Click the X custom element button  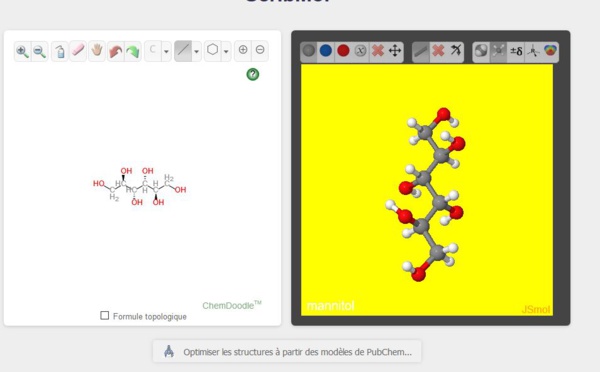pyautogui.click(x=360, y=51)
